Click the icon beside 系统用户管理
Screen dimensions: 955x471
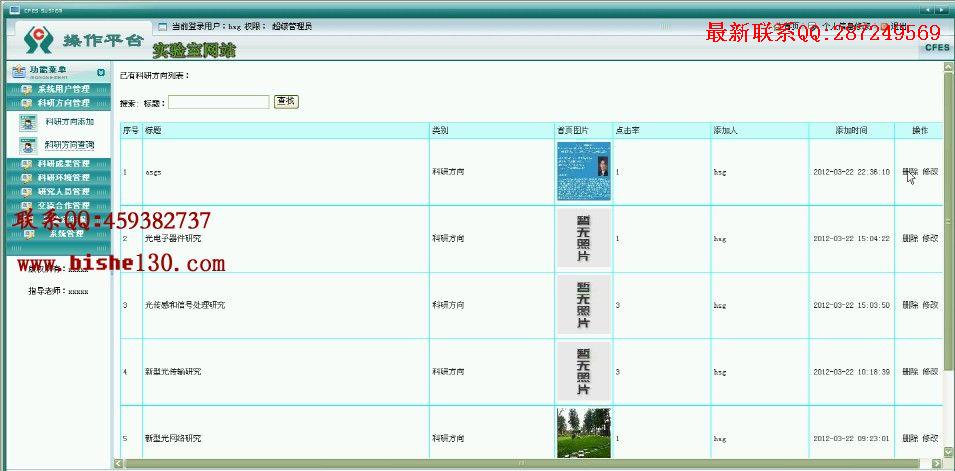[x=26, y=89]
